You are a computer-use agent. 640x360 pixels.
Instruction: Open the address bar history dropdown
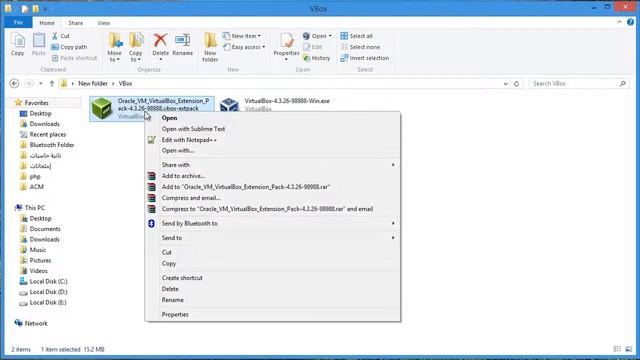pos(505,84)
